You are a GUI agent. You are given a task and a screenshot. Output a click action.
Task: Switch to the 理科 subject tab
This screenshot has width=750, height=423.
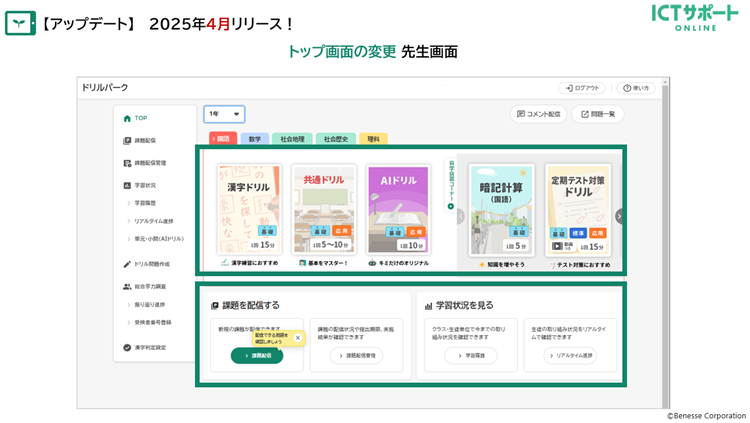coord(373,139)
